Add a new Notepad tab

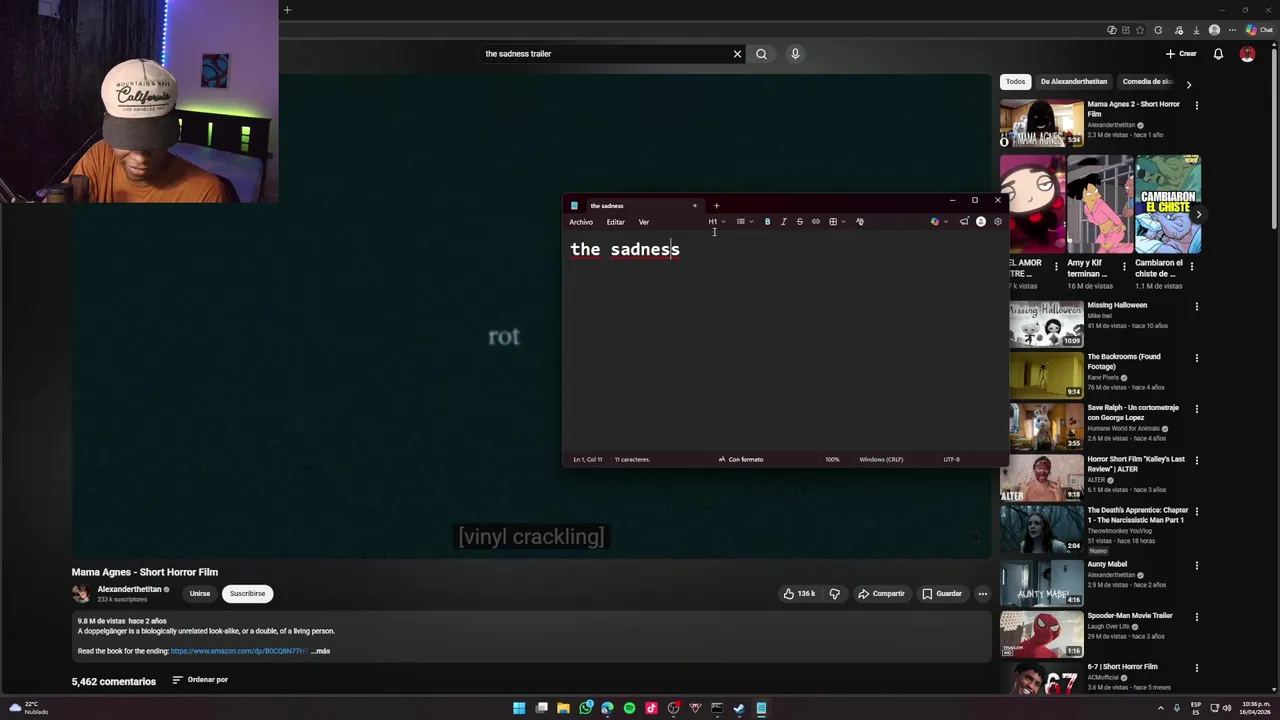[x=716, y=206]
